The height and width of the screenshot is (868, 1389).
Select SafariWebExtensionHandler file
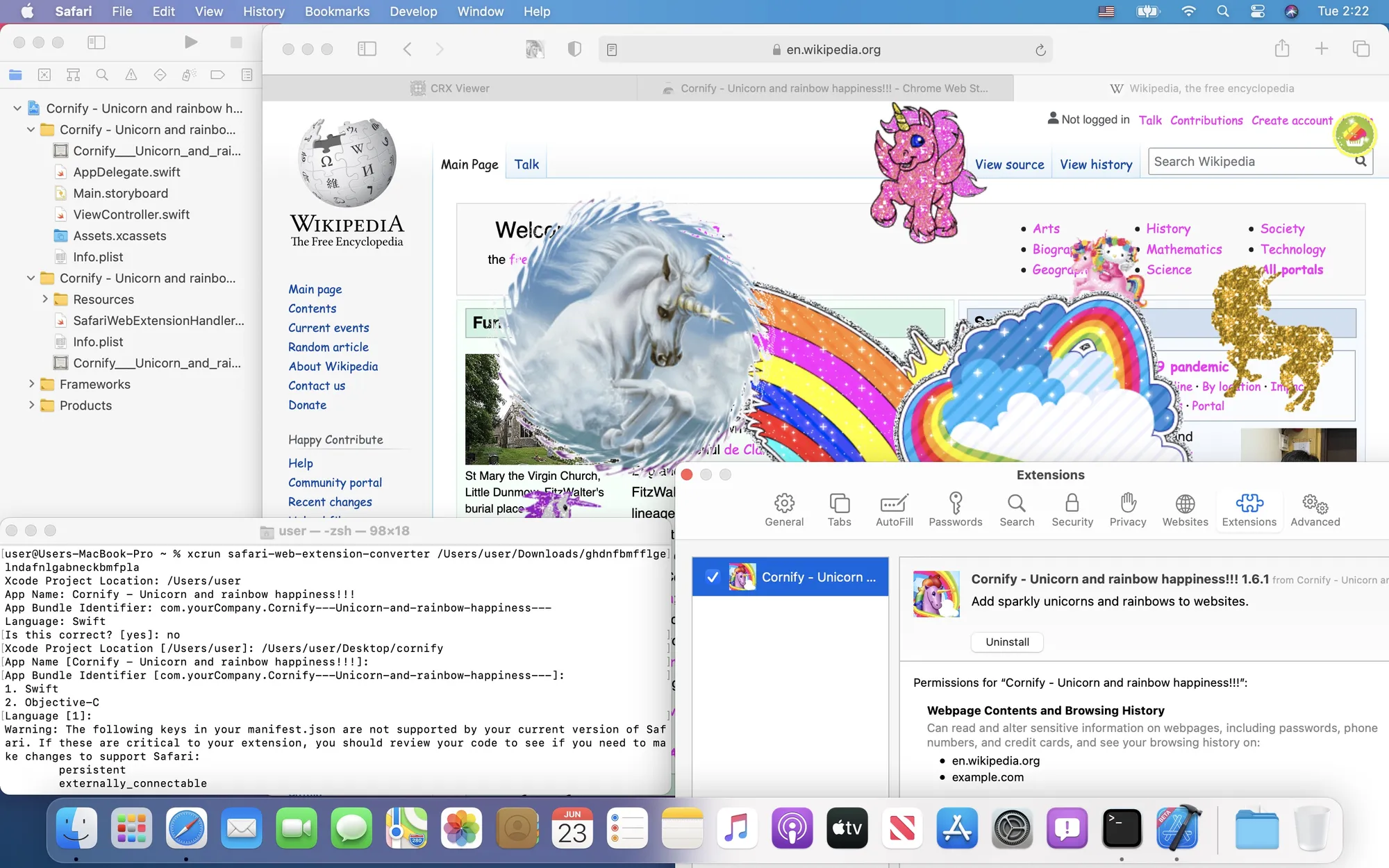pos(158,320)
